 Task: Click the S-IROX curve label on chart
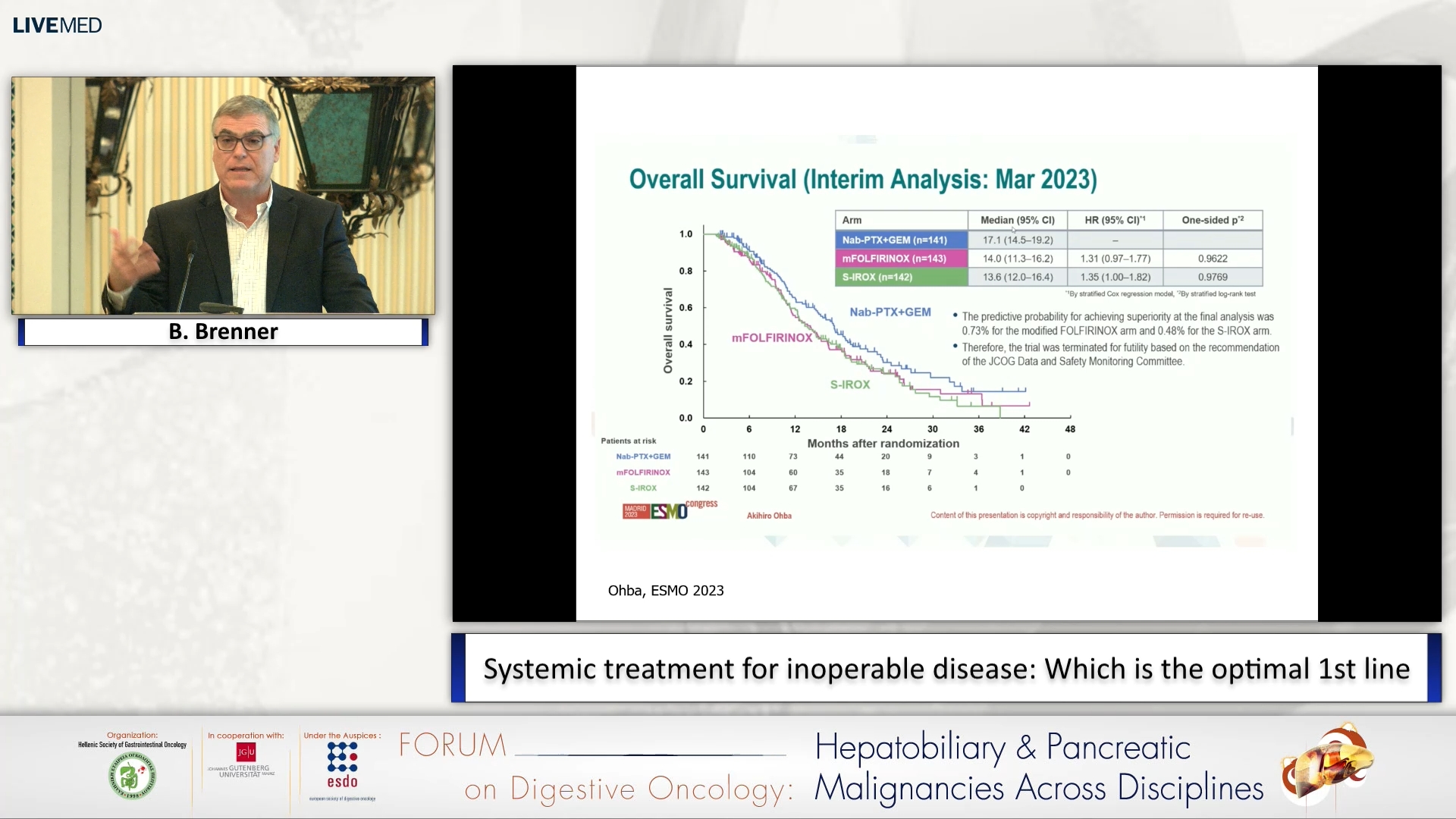point(850,384)
